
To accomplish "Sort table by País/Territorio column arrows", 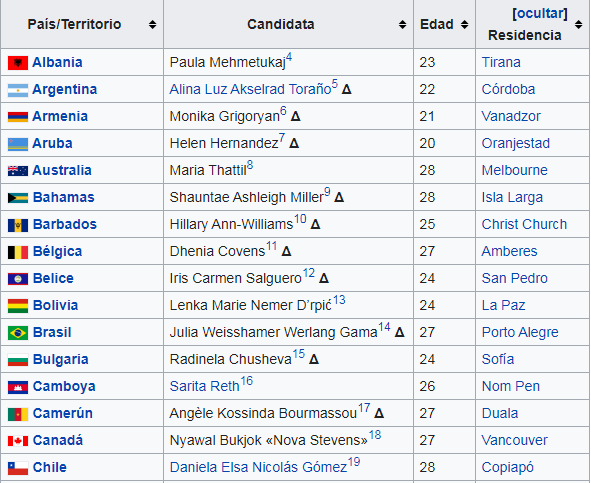I will coord(152,25).
